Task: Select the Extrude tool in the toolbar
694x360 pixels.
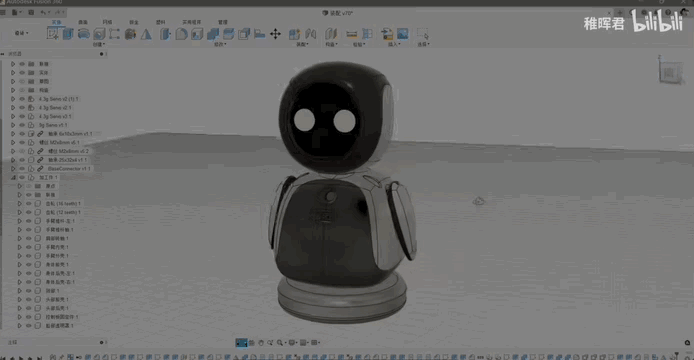Action: click(68, 34)
